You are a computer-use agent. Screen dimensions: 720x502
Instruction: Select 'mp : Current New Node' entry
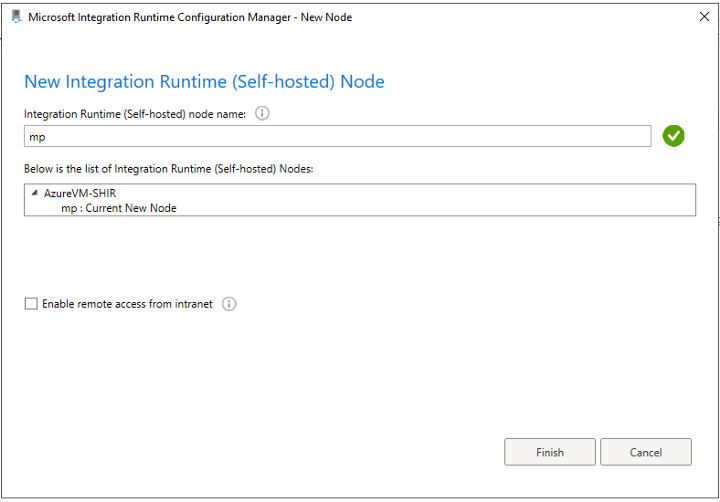[x=118, y=208]
